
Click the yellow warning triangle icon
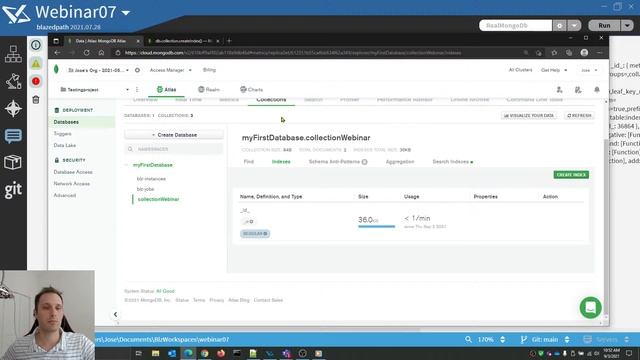click(36, 63)
